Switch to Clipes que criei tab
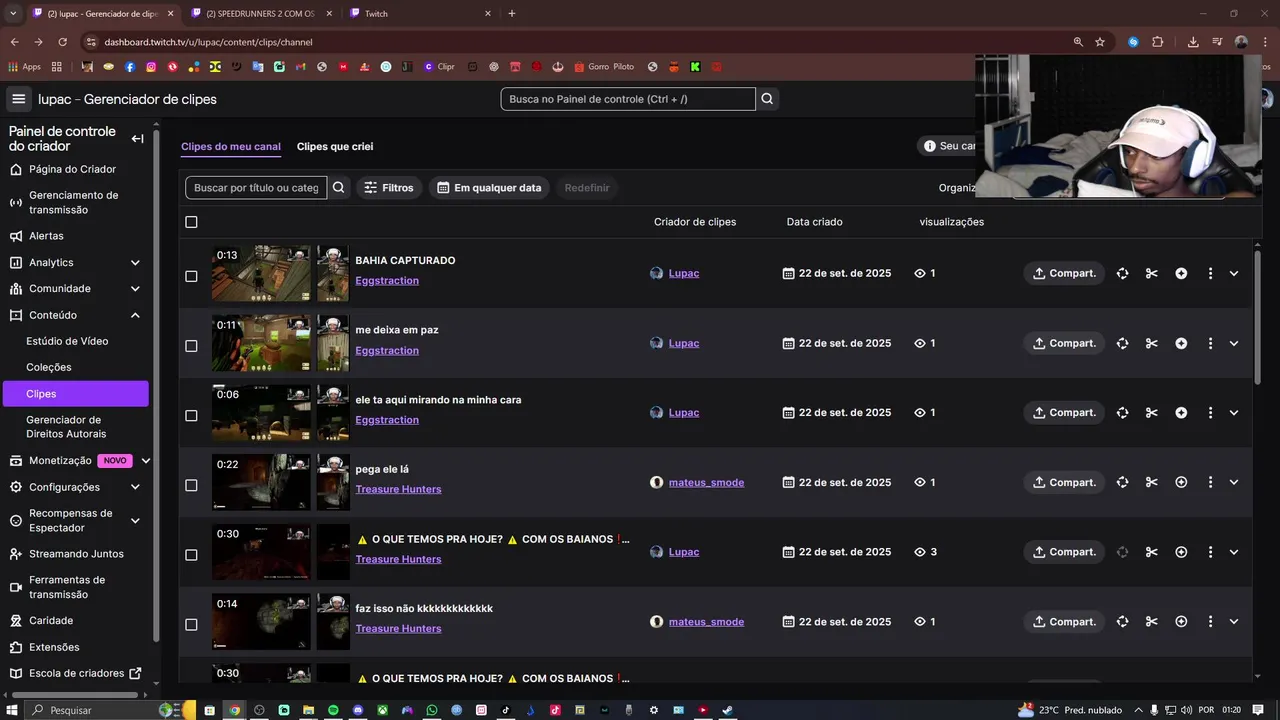1280x720 pixels. tap(335, 146)
